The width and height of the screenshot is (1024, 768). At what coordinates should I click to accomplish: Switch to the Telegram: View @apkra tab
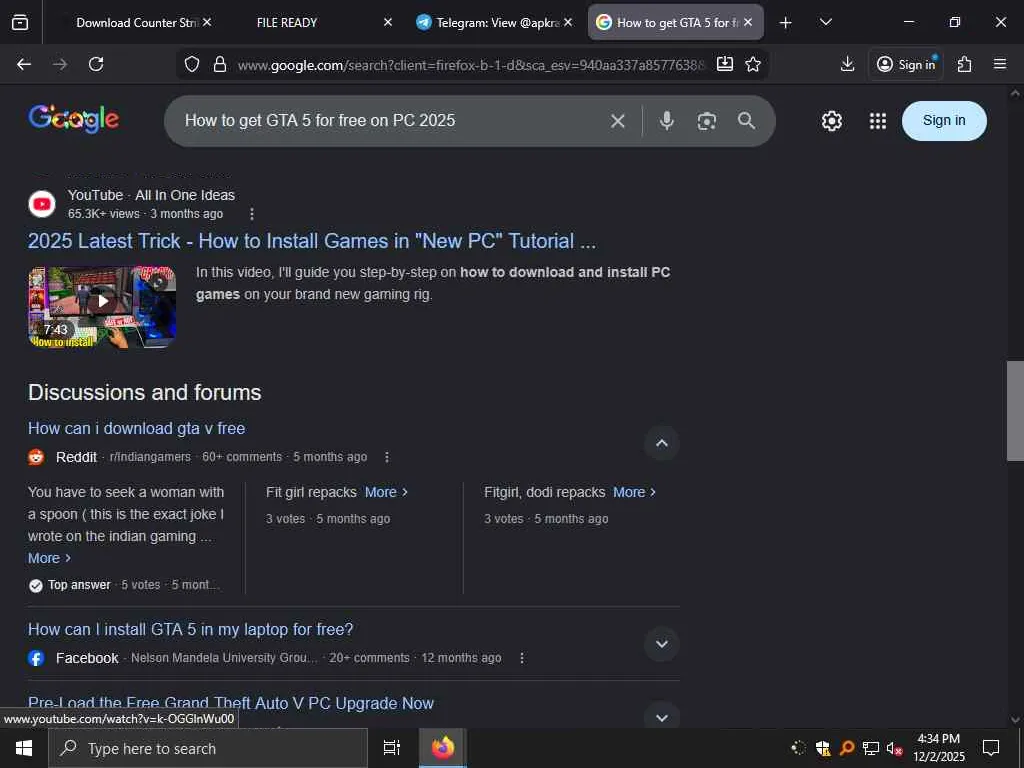(496, 23)
